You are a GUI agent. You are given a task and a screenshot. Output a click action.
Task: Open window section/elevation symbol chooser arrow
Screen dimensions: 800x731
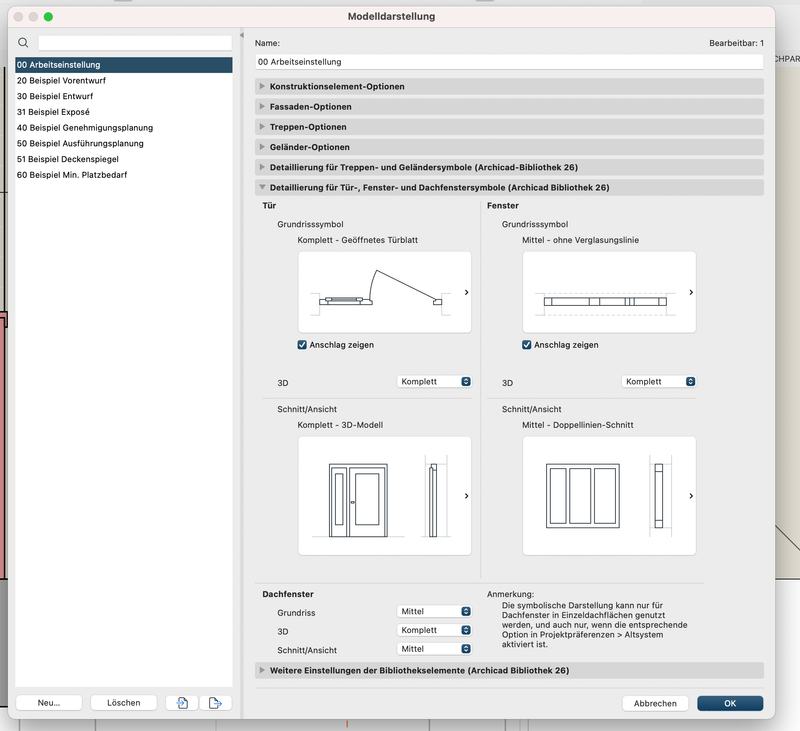coord(691,495)
